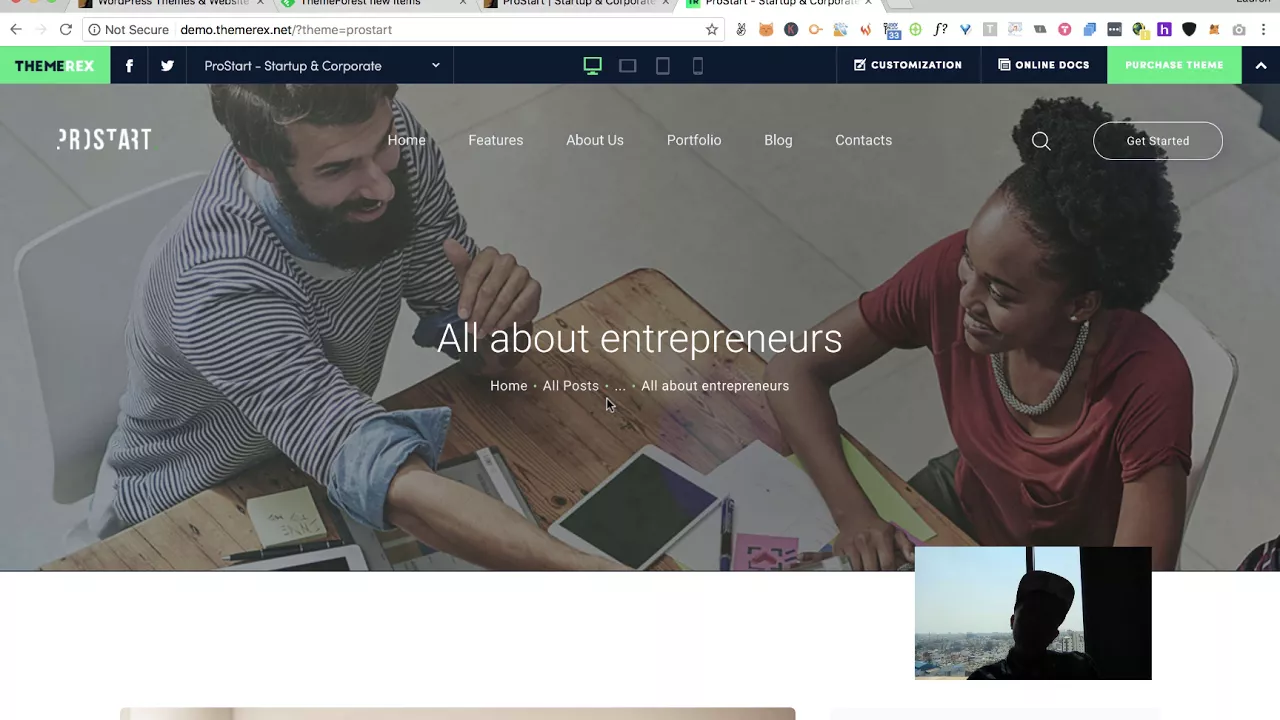Open Contacts menu item
The image size is (1280, 720).
click(864, 140)
